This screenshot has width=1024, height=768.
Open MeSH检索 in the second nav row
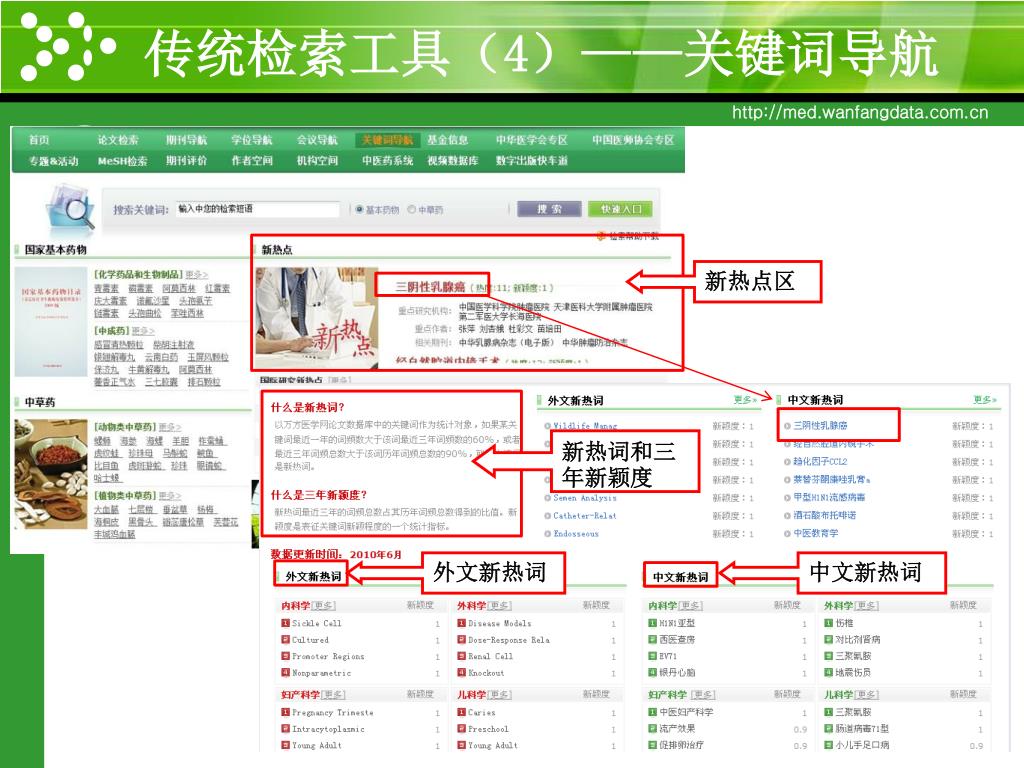[122, 161]
